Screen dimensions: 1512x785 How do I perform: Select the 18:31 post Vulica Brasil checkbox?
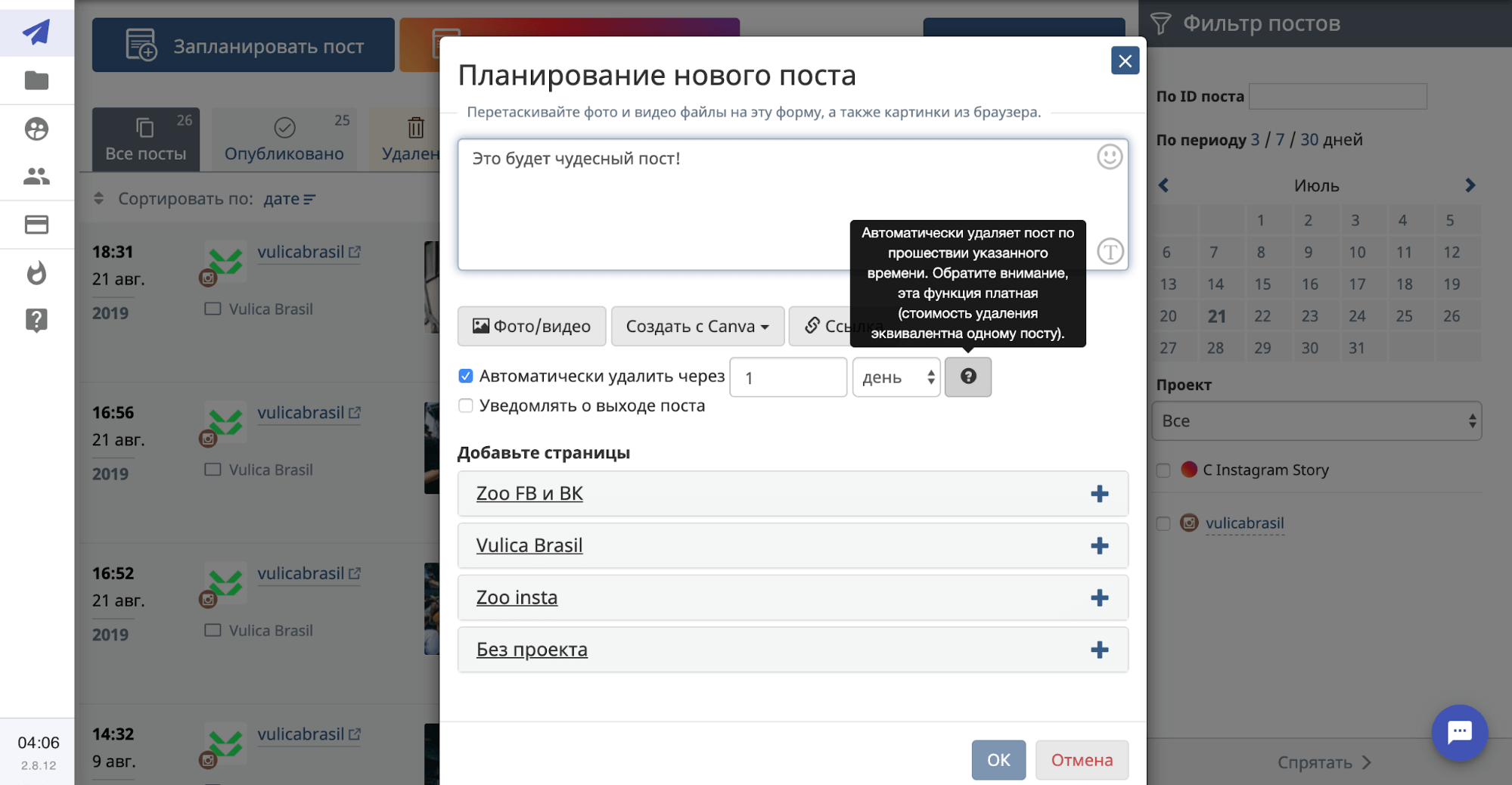tap(213, 309)
